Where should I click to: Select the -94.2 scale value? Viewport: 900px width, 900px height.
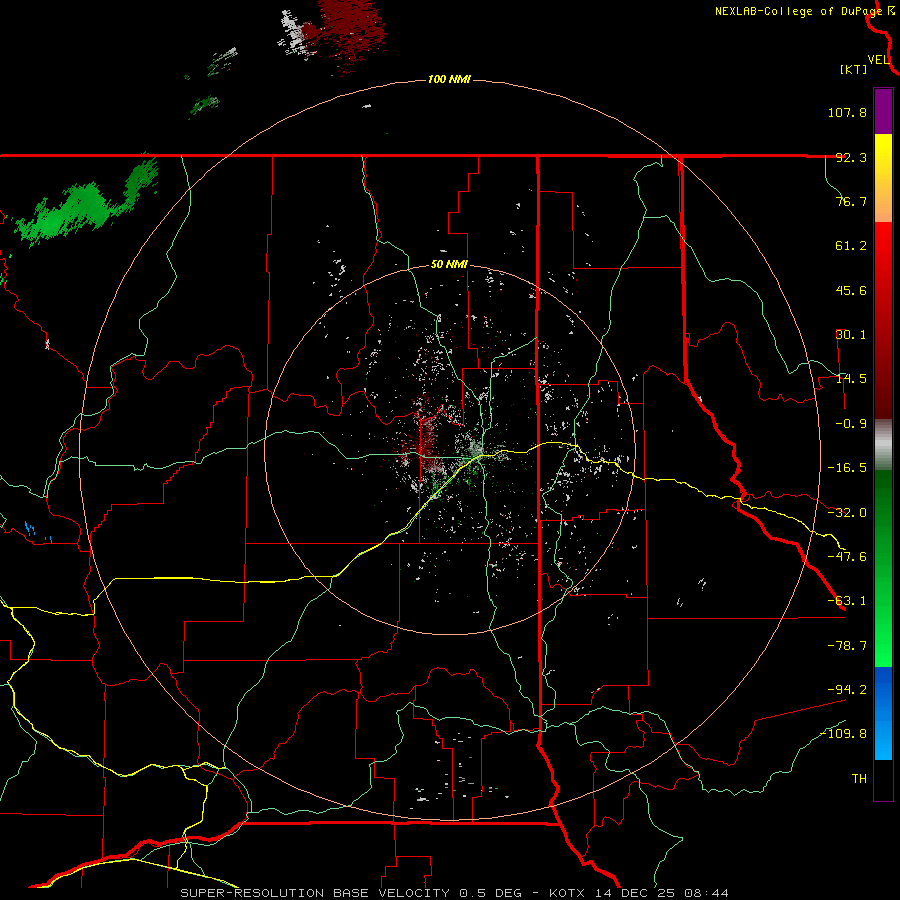coord(847,689)
